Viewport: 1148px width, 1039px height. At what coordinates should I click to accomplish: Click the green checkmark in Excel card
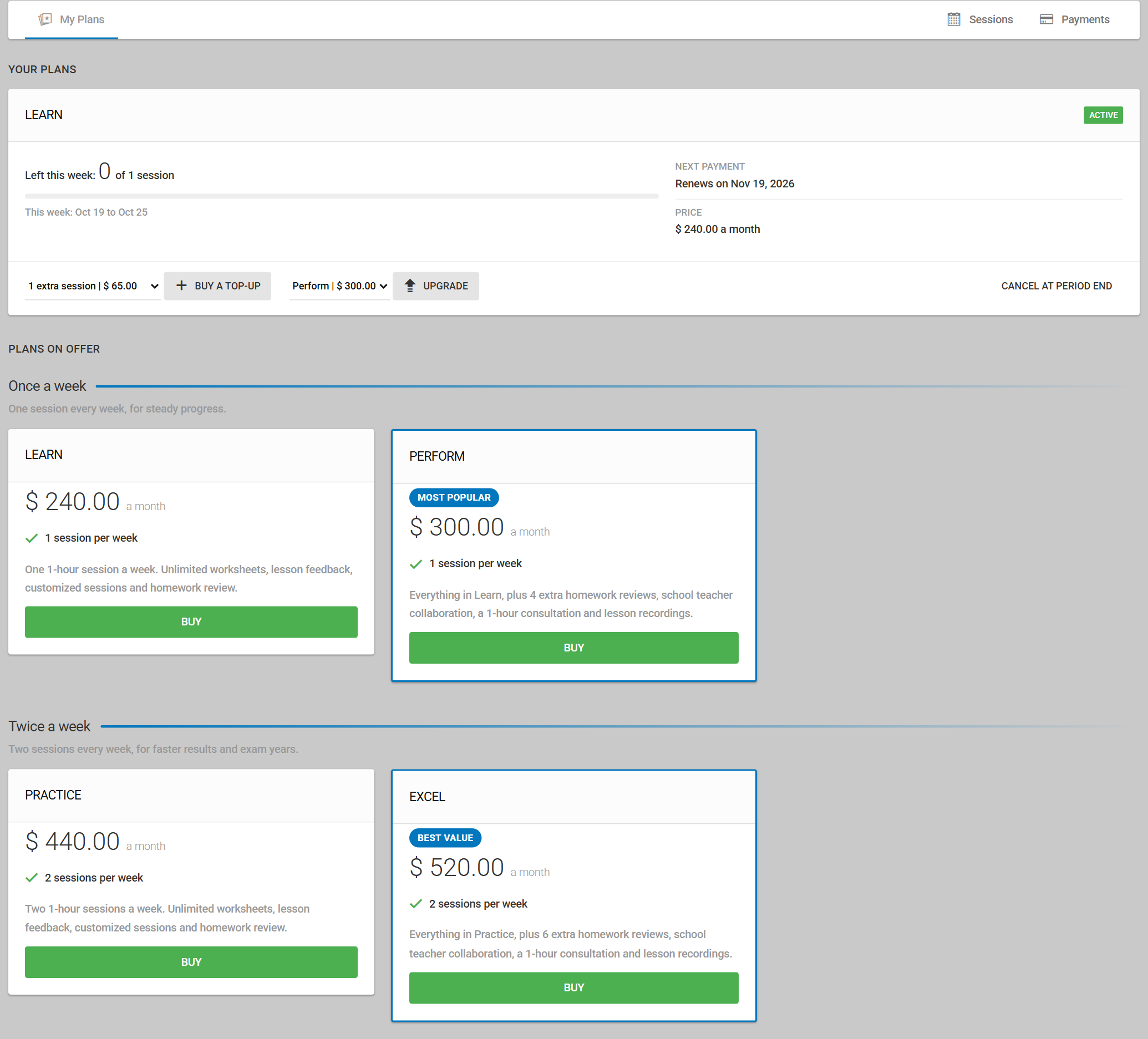click(416, 904)
